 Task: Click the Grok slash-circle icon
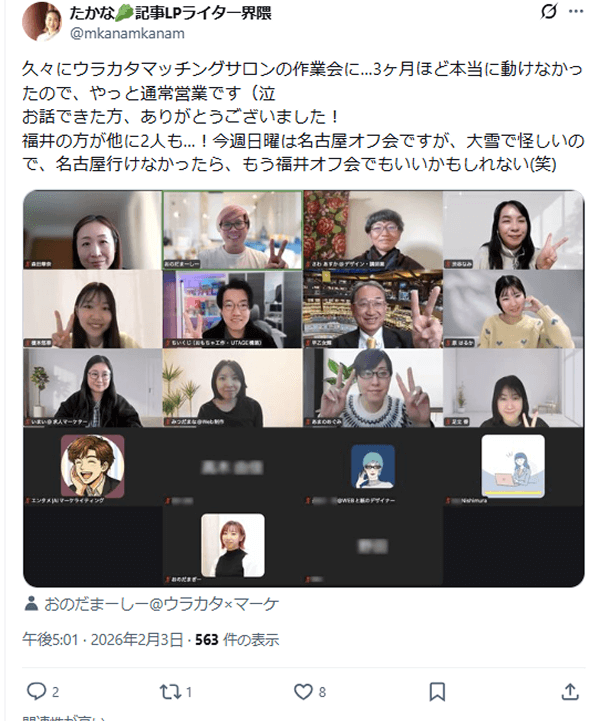pos(549,11)
